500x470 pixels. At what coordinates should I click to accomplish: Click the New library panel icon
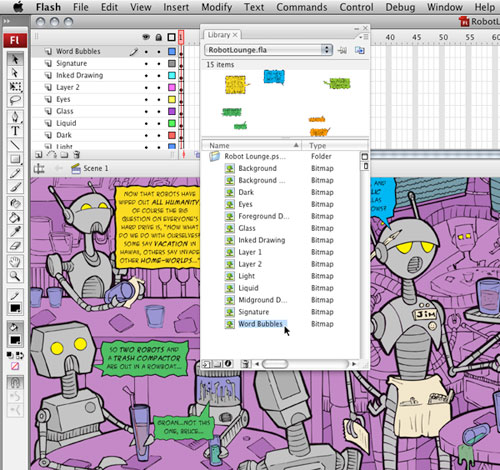tap(360, 50)
